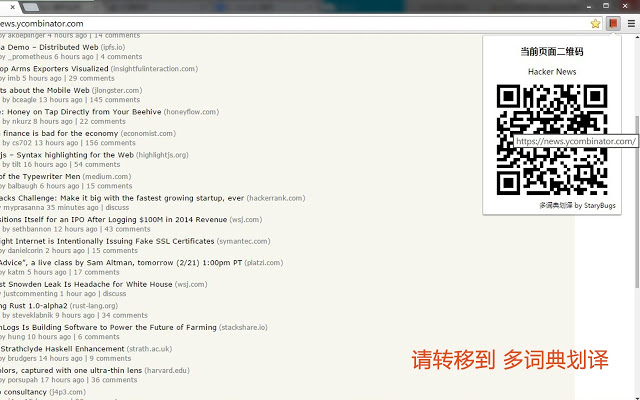Open hackerrank.com Challenge story

(122, 198)
